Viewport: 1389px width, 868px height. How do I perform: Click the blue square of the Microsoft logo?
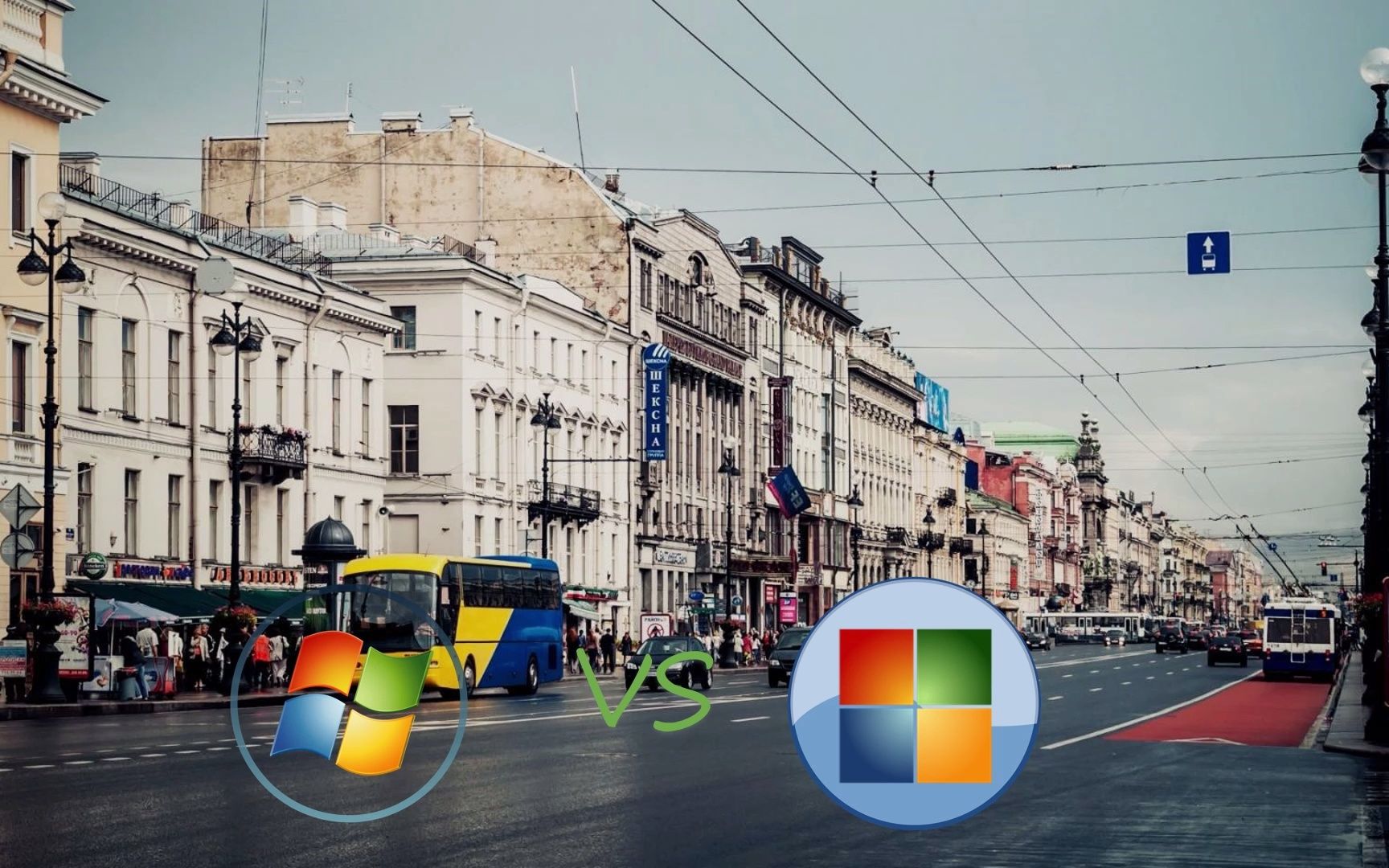876,745
